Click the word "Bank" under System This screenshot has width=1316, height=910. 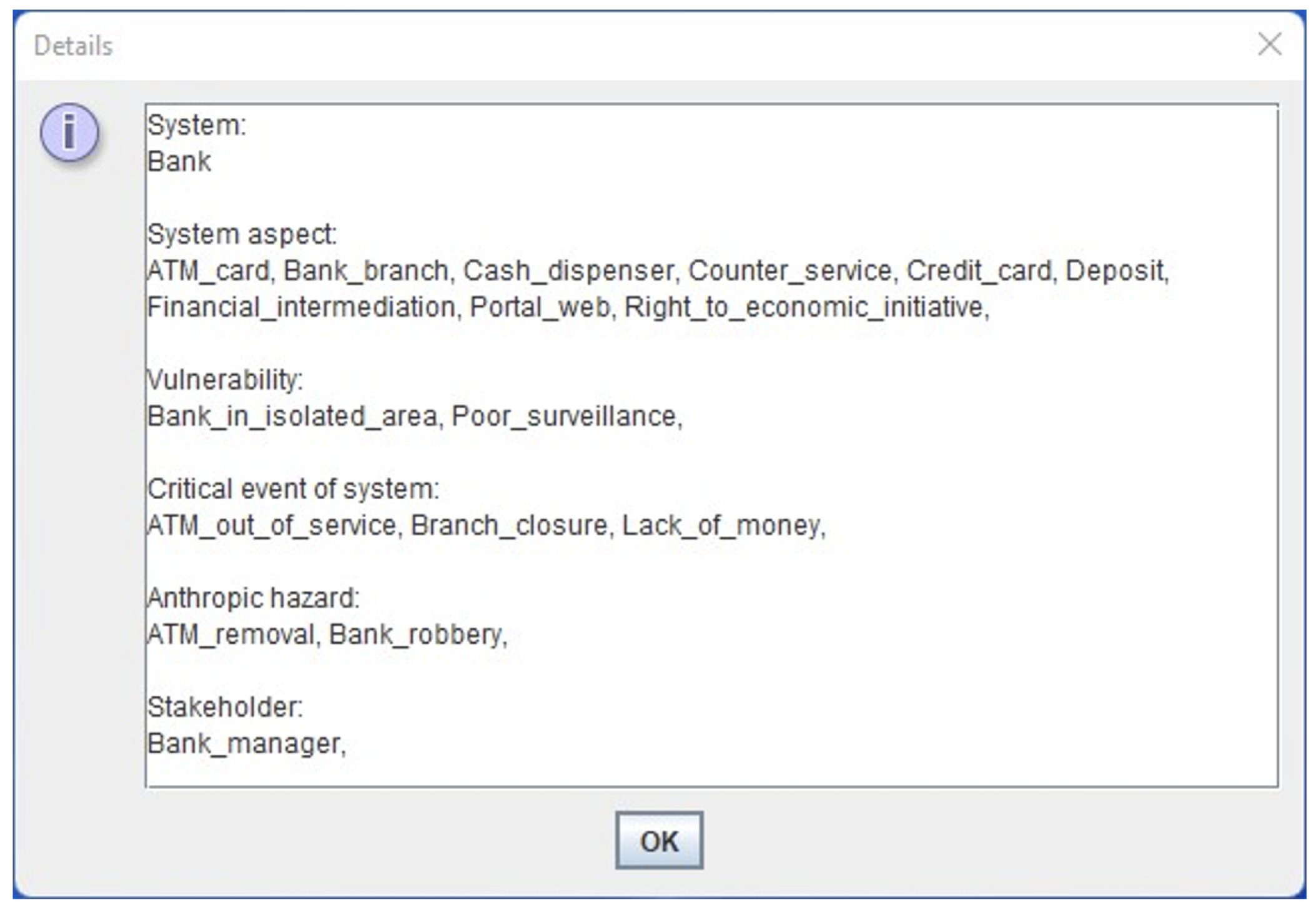pyautogui.click(x=179, y=162)
